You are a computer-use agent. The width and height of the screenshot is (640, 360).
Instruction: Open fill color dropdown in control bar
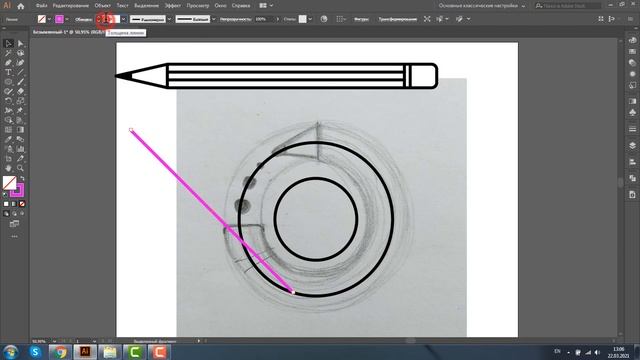tap(49, 19)
